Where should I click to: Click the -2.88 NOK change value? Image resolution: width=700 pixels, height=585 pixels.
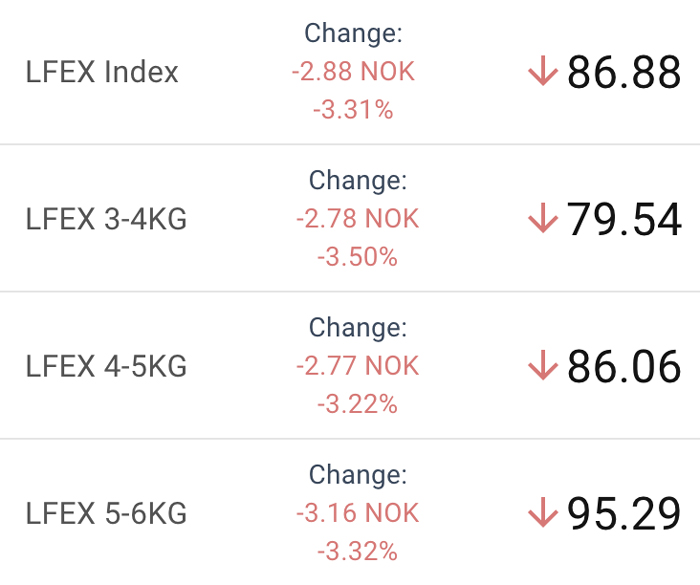pos(353,71)
